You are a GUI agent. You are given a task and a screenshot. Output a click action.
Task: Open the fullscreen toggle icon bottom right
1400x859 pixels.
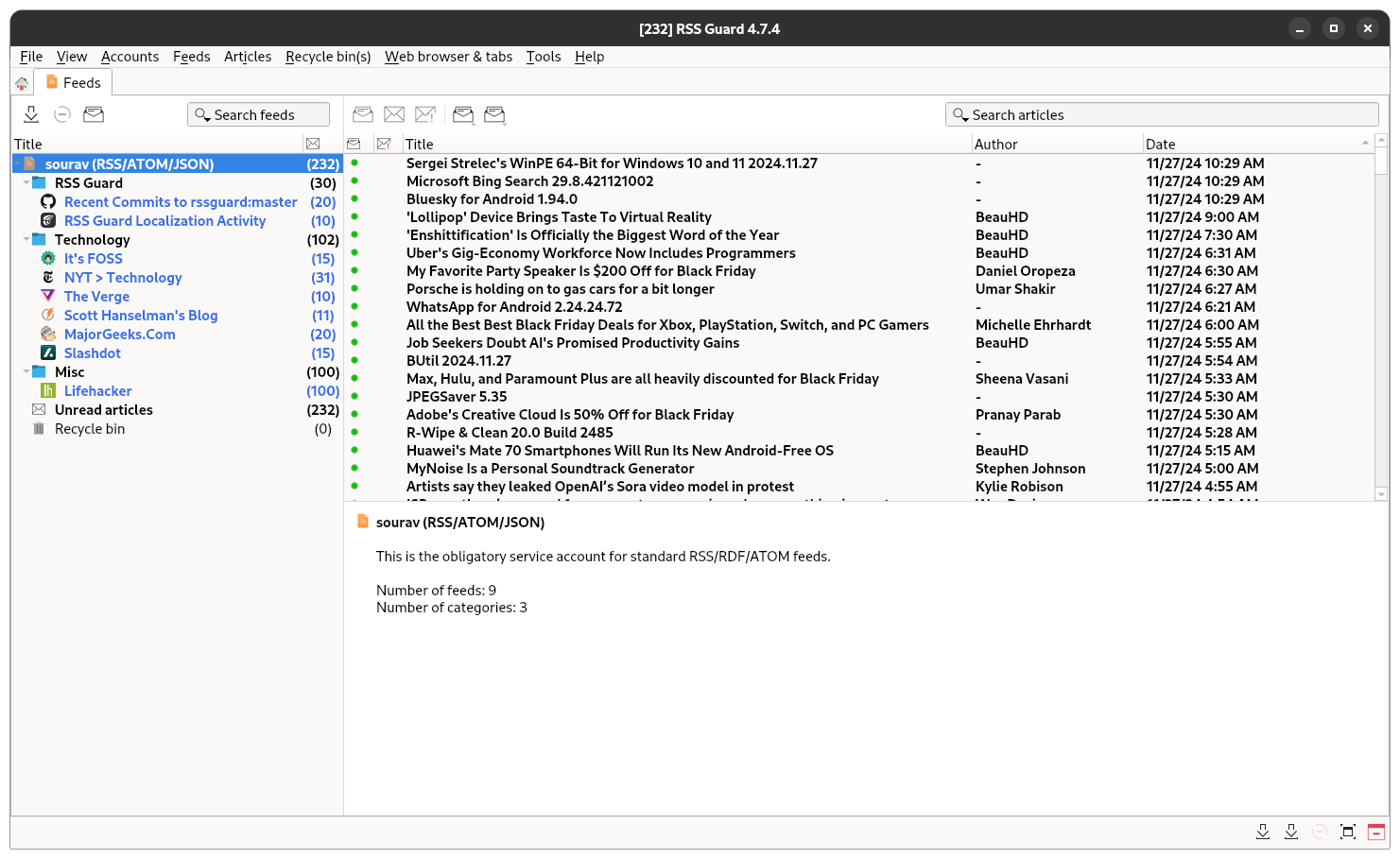click(x=1348, y=832)
